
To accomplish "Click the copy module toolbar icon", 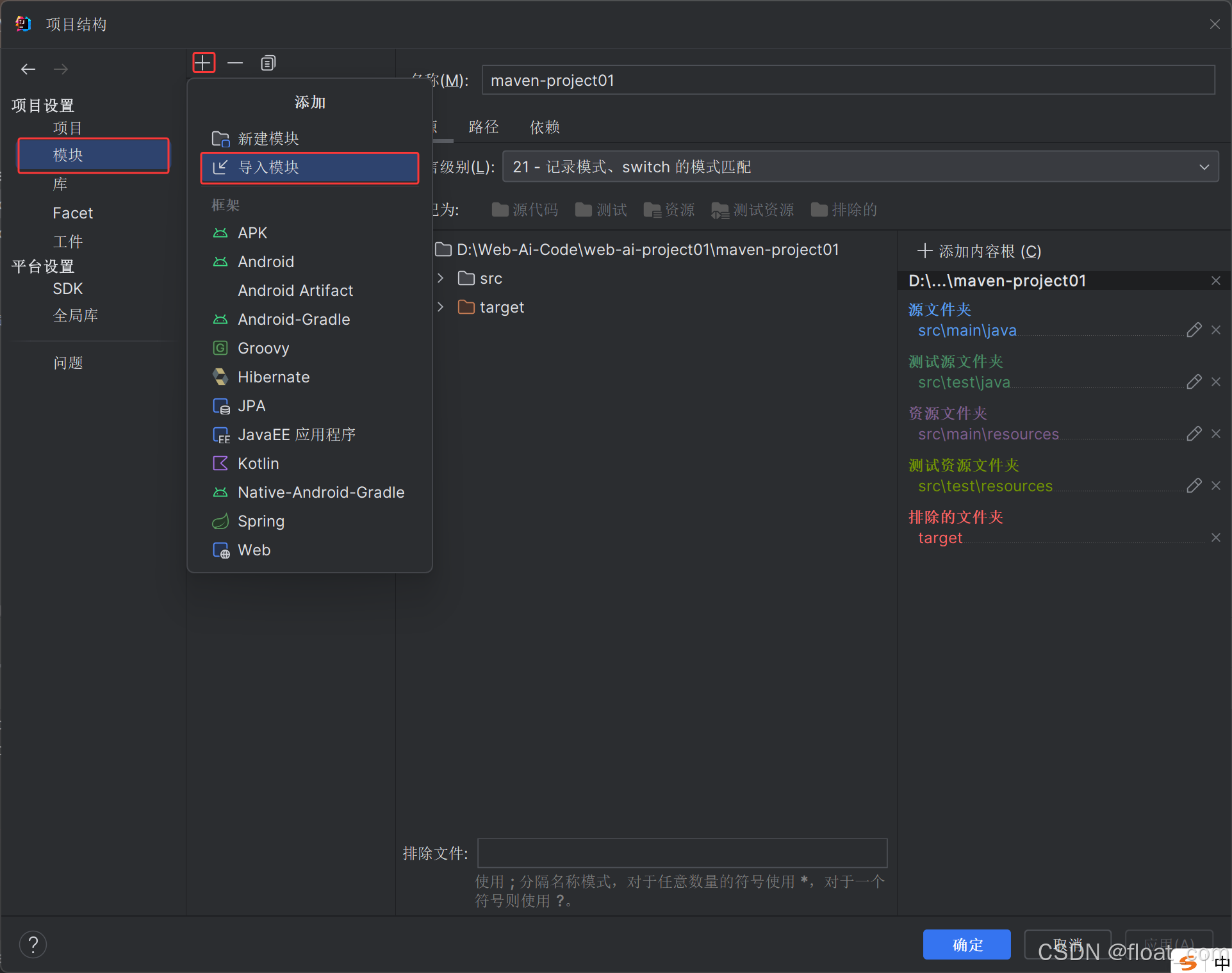I will point(268,63).
